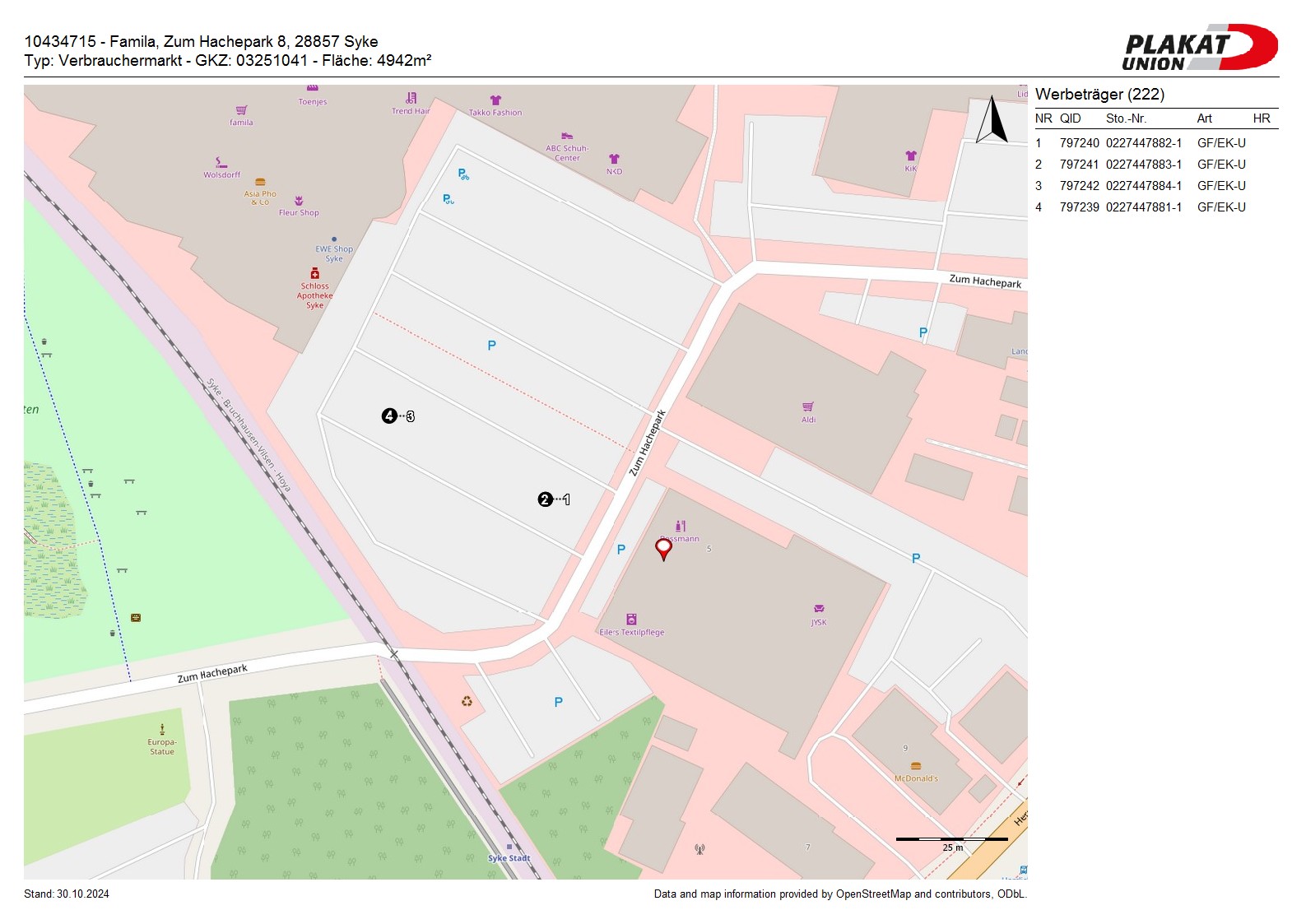The height and width of the screenshot is (924, 1306).
Task: Click the Sto.-Nr. column header
Action: pyautogui.click(x=1126, y=118)
